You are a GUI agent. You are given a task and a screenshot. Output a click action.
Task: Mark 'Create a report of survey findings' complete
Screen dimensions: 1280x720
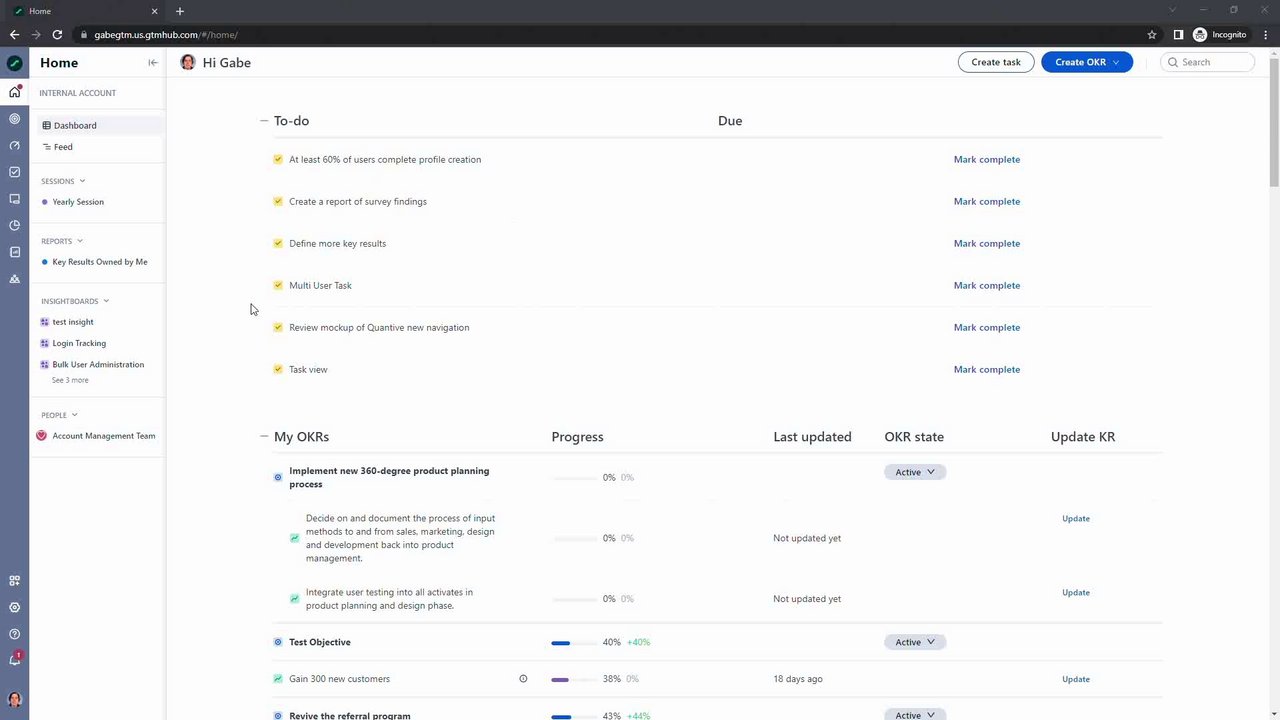pyautogui.click(x=986, y=201)
